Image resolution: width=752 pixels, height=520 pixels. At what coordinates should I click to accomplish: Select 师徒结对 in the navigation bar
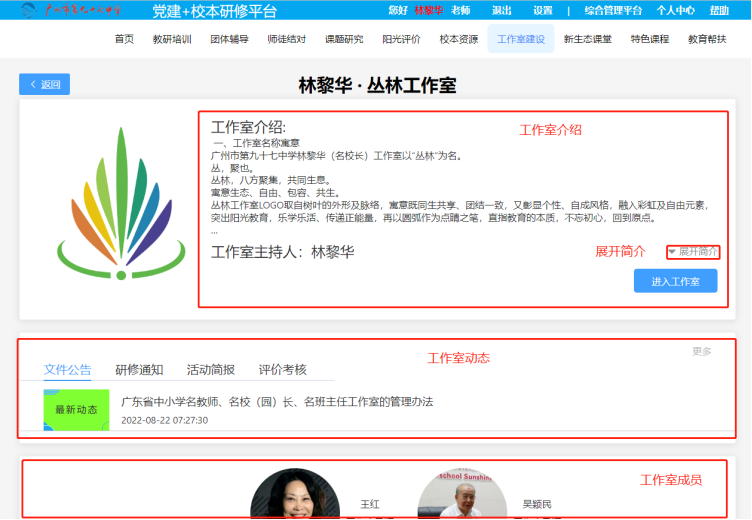tap(286, 39)
